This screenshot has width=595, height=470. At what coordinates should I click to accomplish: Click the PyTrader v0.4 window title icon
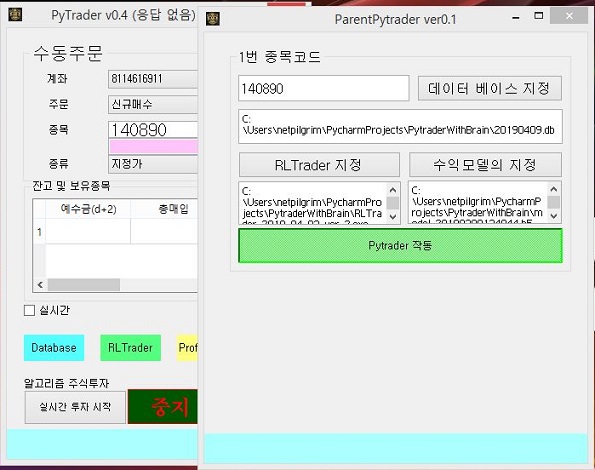tap(15, 15)
